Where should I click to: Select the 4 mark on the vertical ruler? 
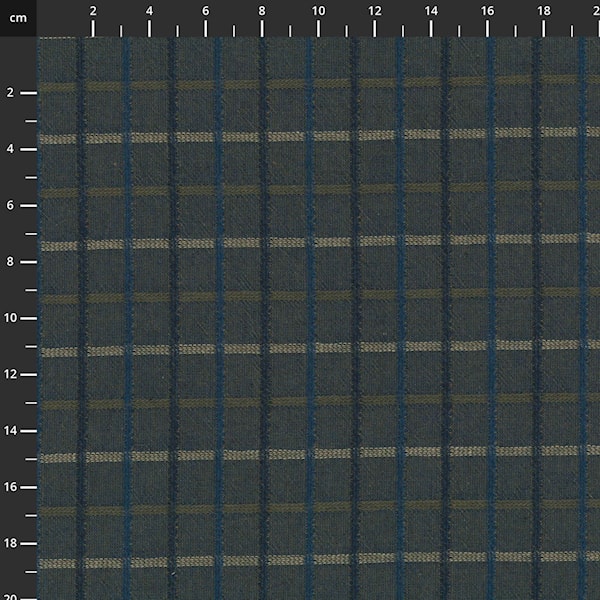(11, 148)
